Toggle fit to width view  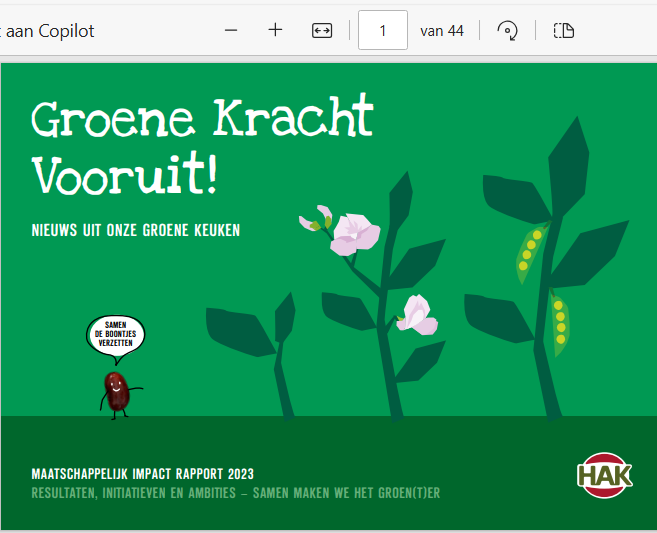pos(322,31)
